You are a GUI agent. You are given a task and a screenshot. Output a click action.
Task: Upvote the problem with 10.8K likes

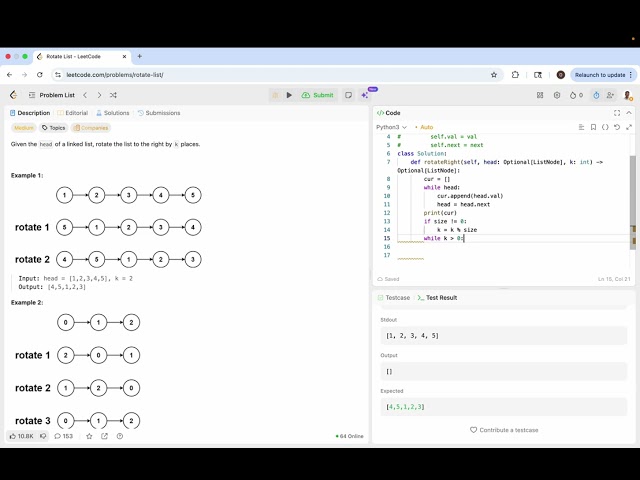21,436
